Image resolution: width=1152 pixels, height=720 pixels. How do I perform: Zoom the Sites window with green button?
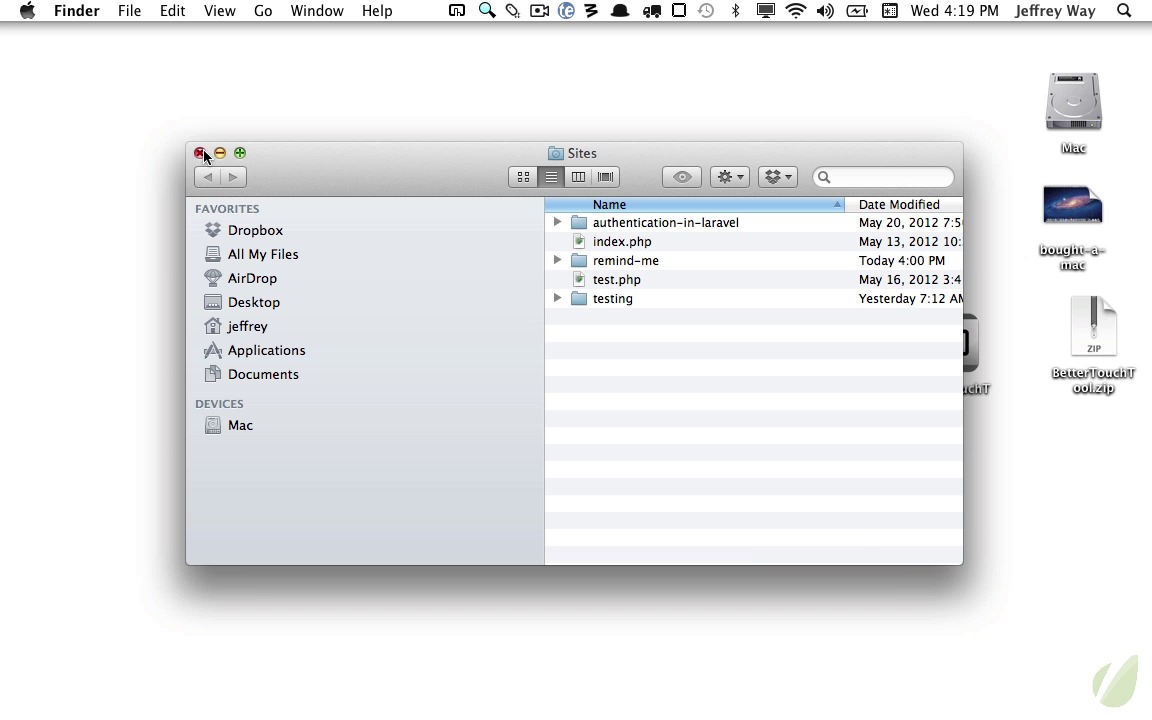click(x=240, y=153)
